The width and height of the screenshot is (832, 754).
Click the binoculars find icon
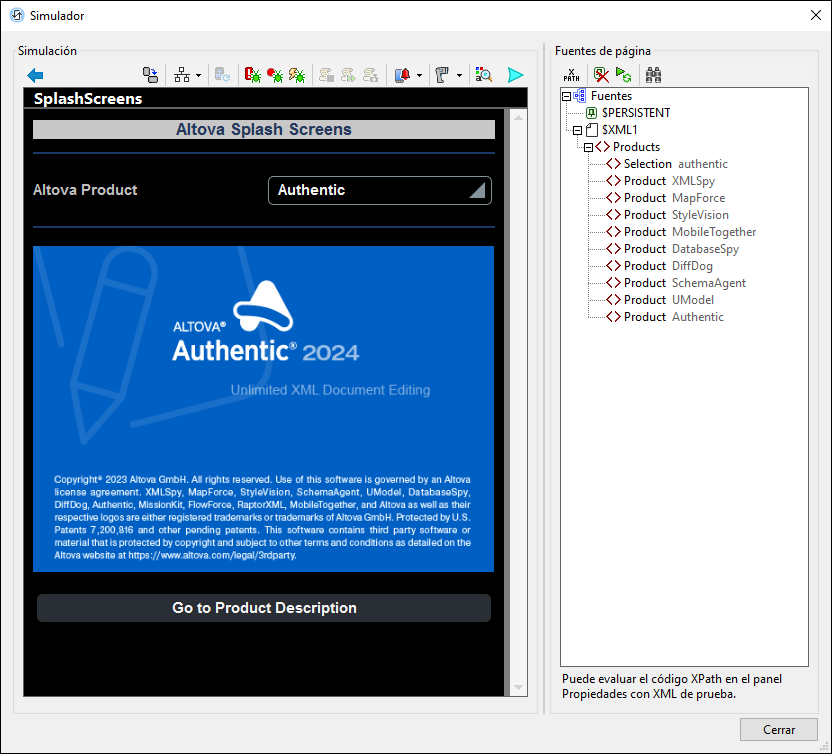(654, 75)
